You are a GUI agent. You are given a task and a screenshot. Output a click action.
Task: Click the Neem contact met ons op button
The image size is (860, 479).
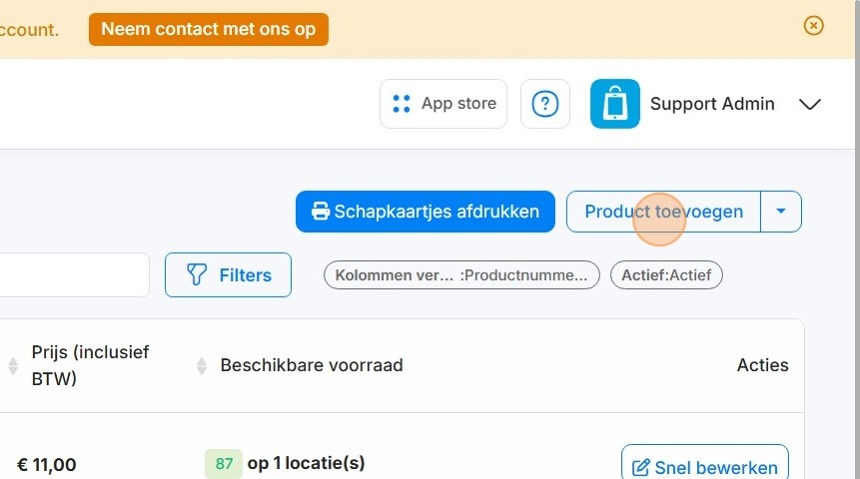coord(208,29)
